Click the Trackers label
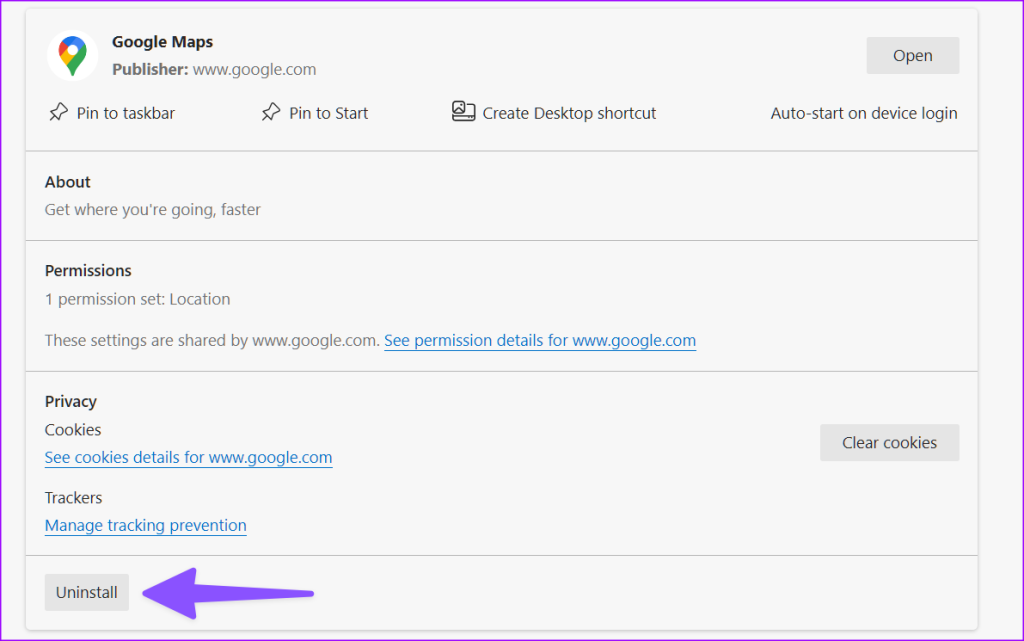This screenshot has width=1024, height=641. pos(73,497)
